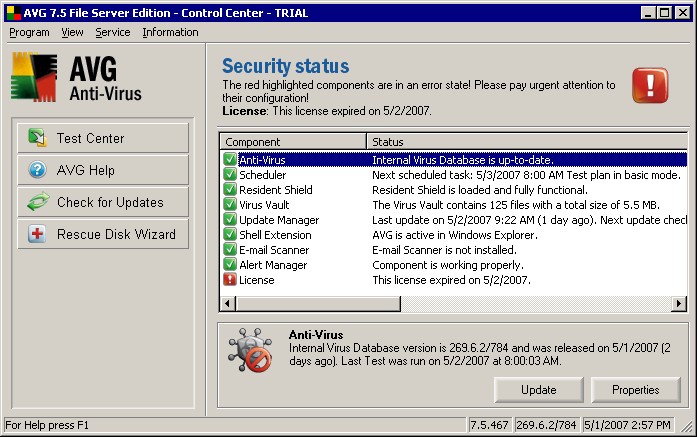Viewport: 697px width, 437px height.
Task: Open the Test Center
Action: coord(103,138)
